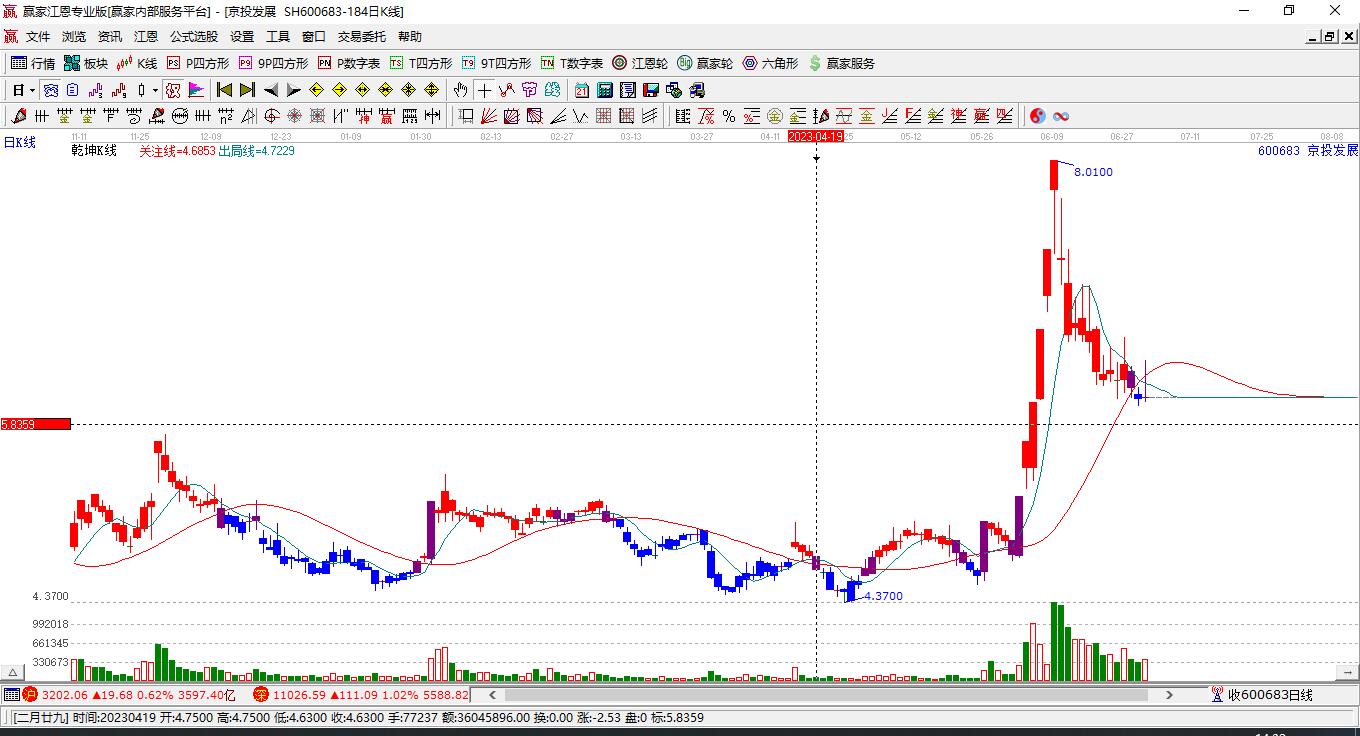Jump to the last bar icon

point(248,90)
